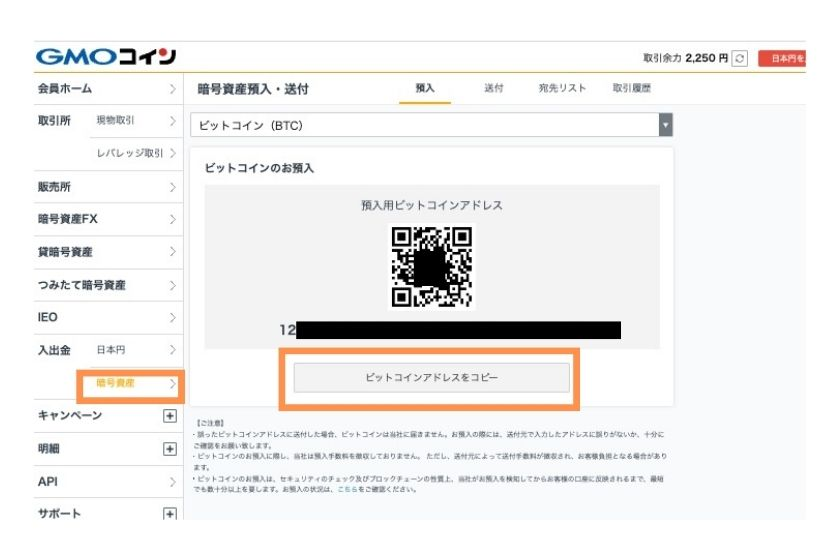Screen dimensions: 840x560
Task: Click the 暗号資産預入・送付 page title
Action: pos(253,89)
